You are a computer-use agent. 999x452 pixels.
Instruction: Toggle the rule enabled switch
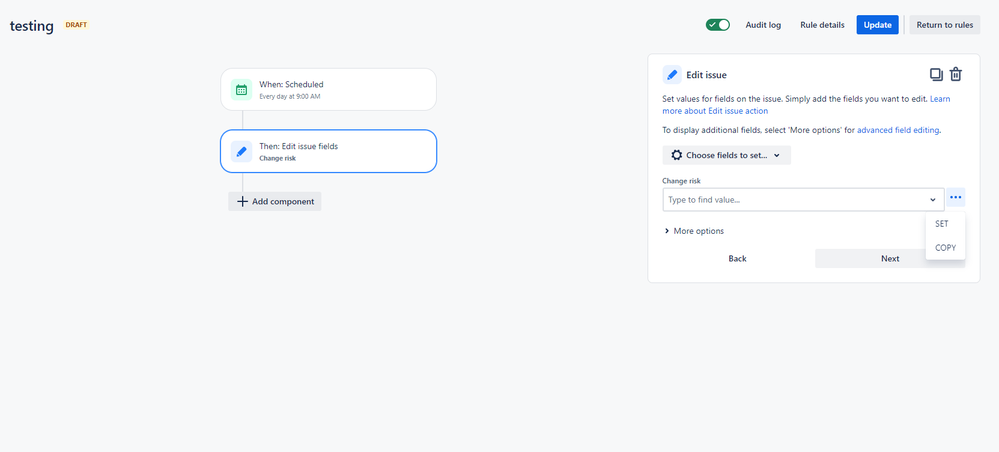[x=718, y=25]
